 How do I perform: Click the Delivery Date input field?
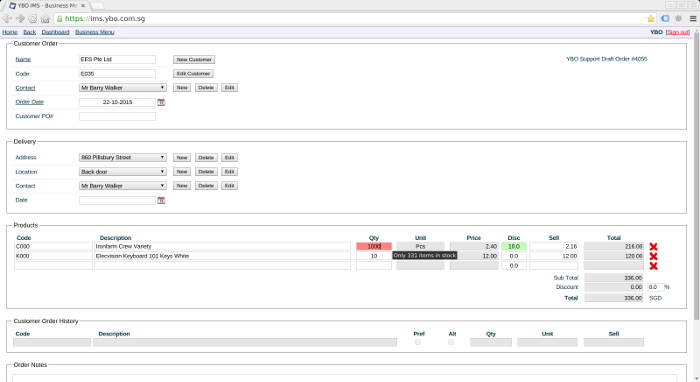point(117,200)
